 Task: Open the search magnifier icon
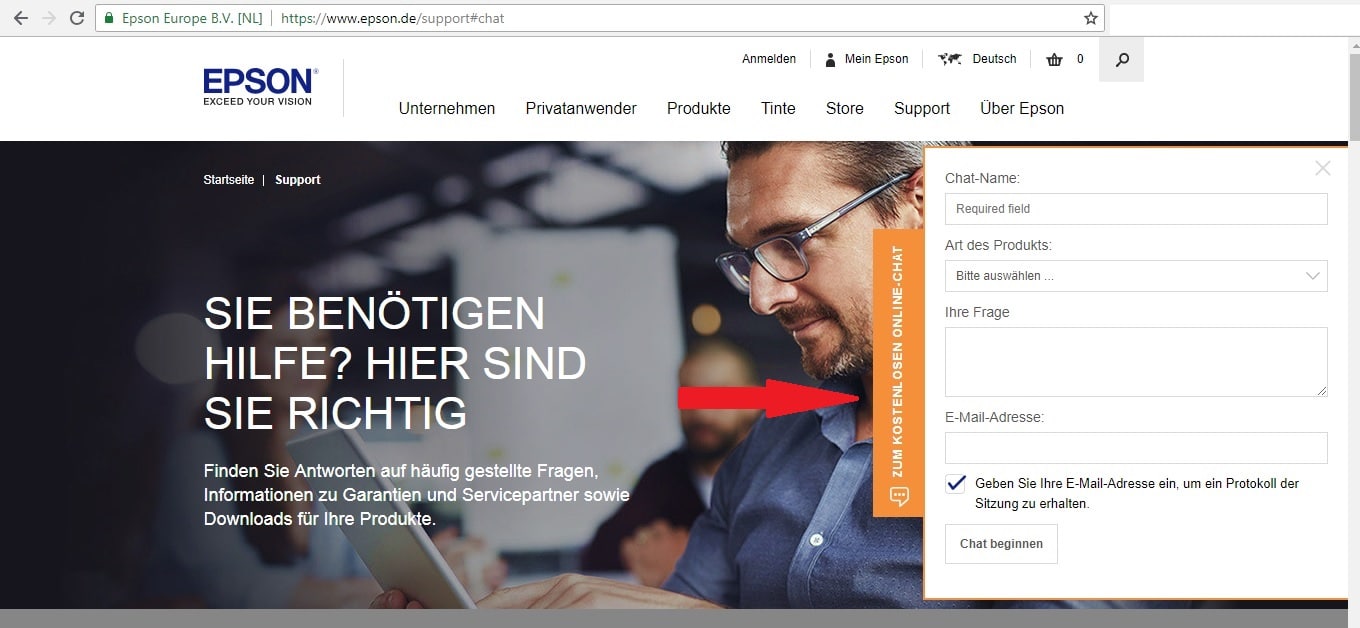pos(1122,60)
